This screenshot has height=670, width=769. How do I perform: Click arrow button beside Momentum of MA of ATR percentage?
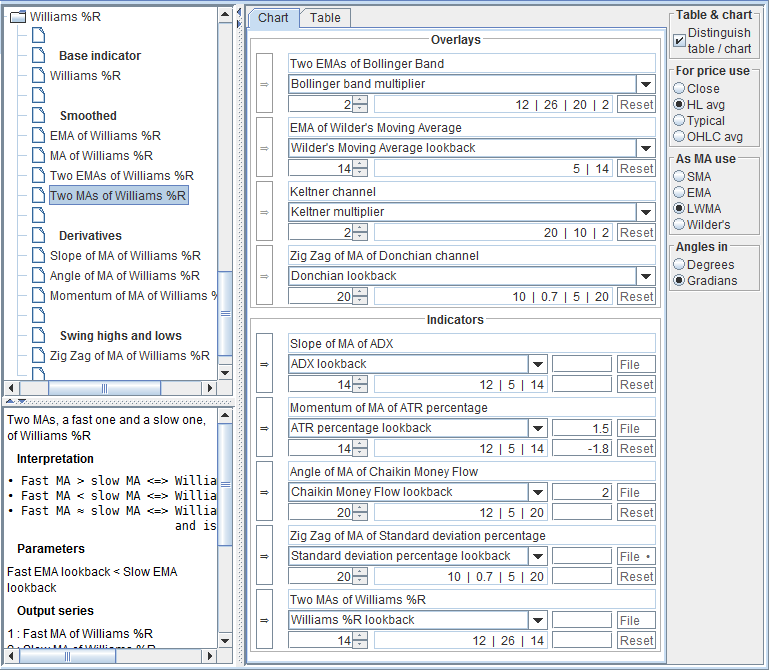(264, 428)
